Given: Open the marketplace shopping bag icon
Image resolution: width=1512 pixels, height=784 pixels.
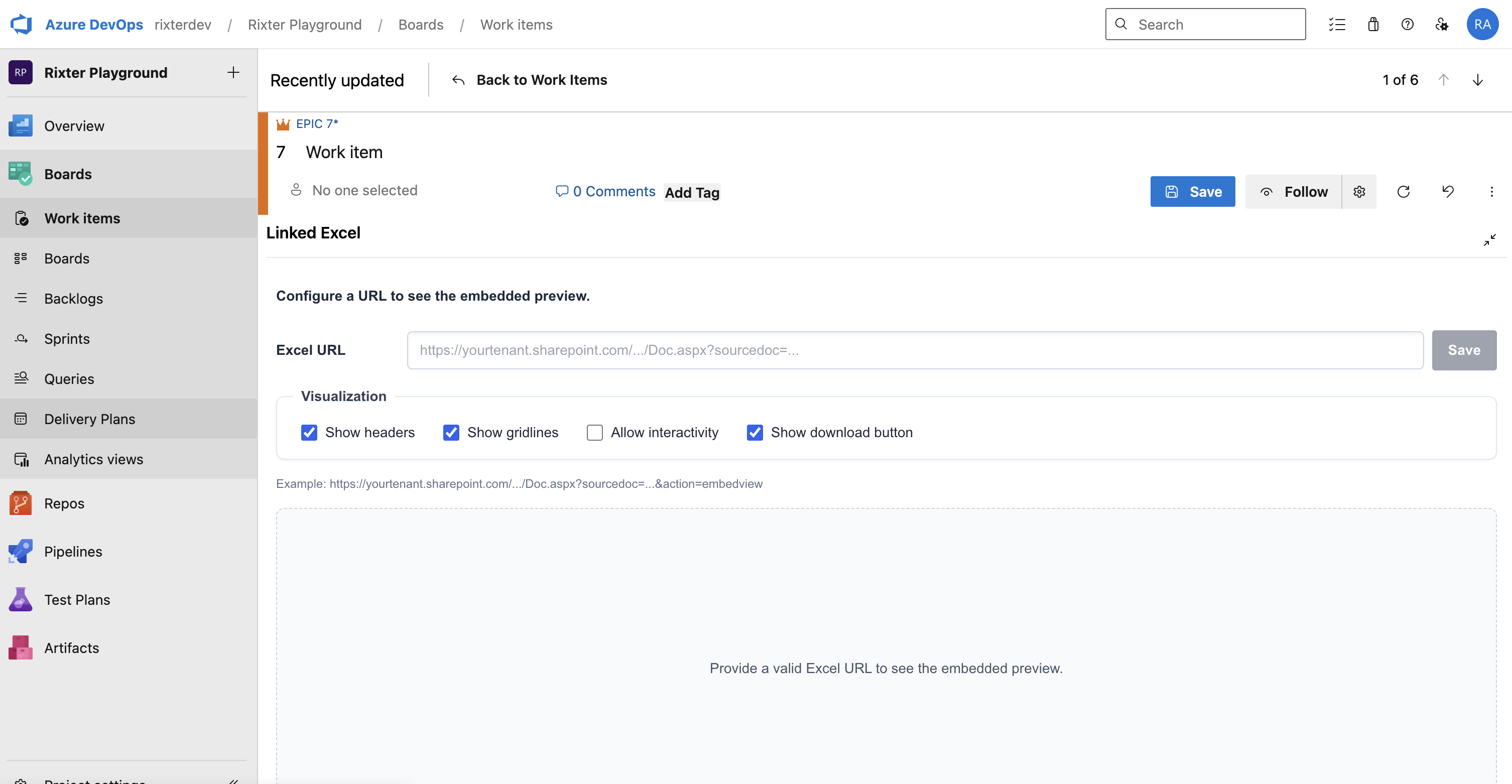Looking at the screenshot, I should pyautogui.click(x=1373, y=25).
